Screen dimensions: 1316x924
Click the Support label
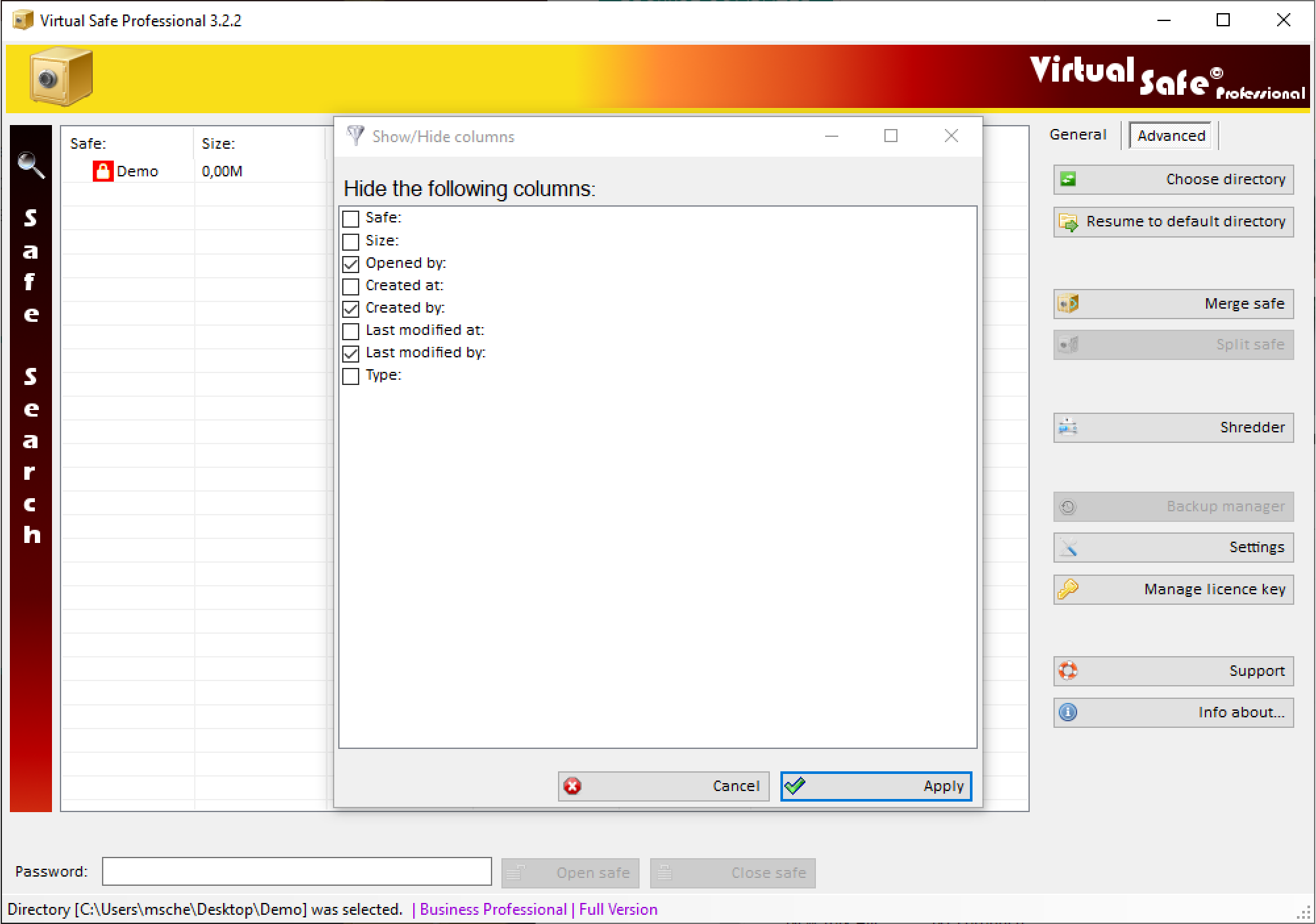[1257, 671]
